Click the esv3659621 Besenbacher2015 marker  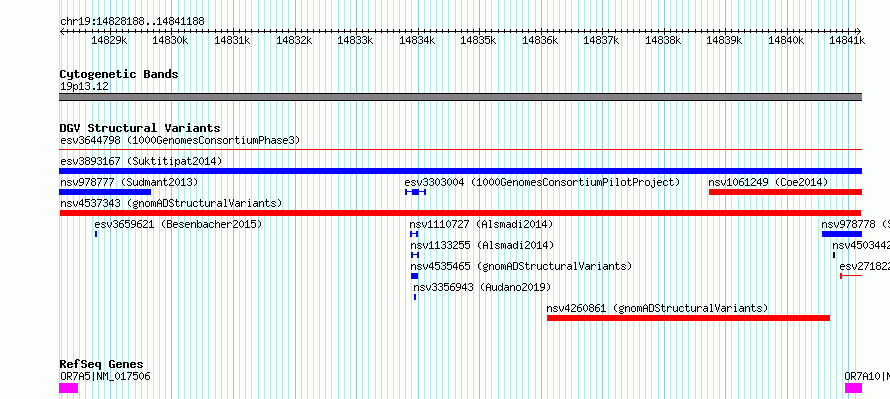click(x=96, y=234)
